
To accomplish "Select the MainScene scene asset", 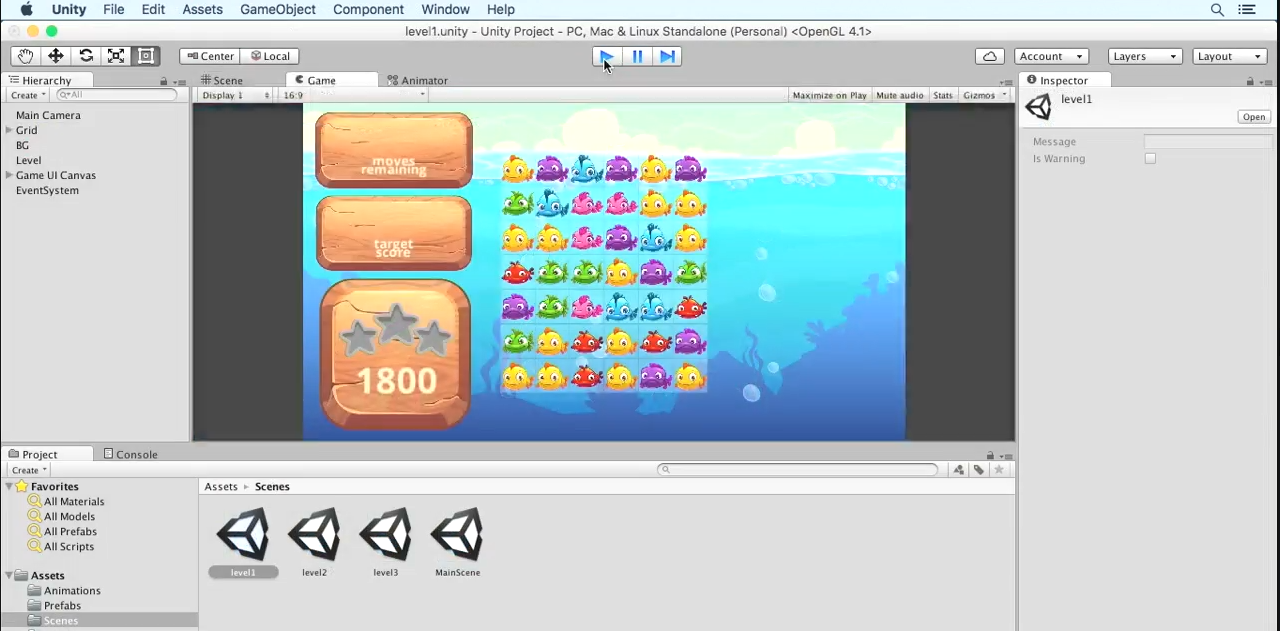I will (457, 541).
